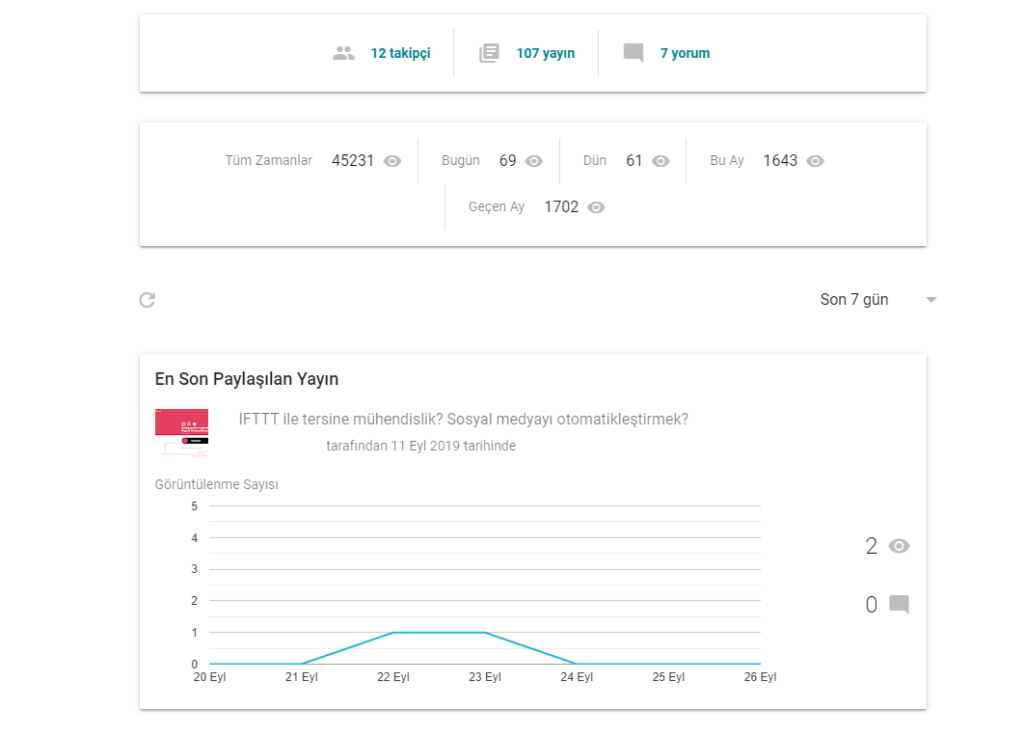Expand time range using dropdown arrow
1024x736 pixels.
point(931,300)
